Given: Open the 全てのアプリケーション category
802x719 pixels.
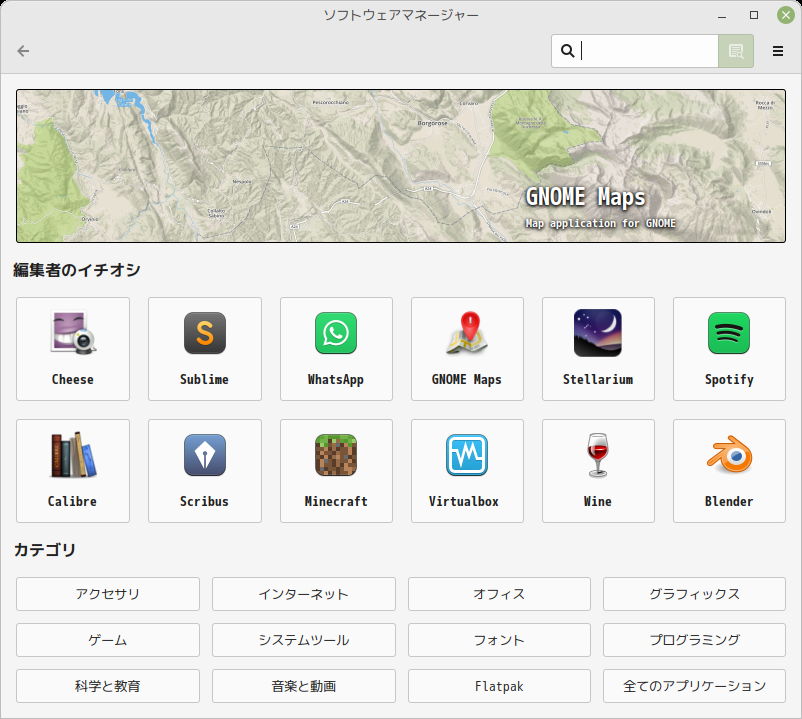Looking at the screenshot, I should (x=694, y=686).
